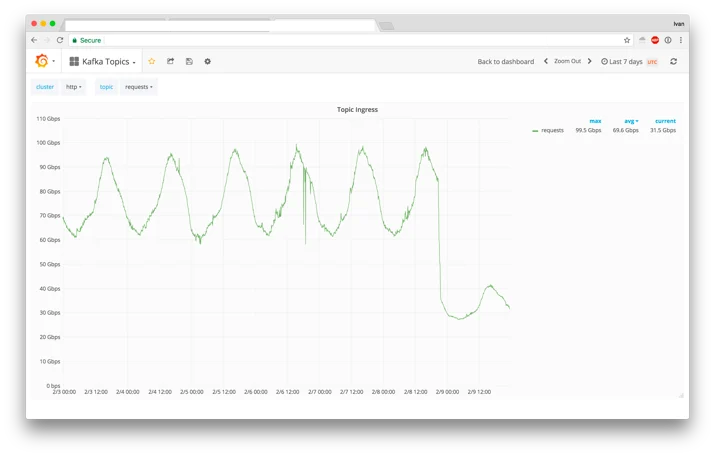Sort legend by avg column
The height and width of the screenshot is (456, 715).
pyautogui.click(x=631, y=121)
